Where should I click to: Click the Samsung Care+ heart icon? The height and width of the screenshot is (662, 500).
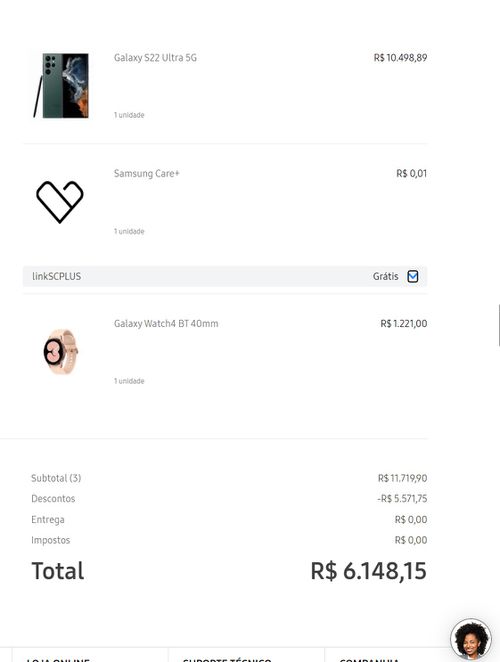click(x=60, y=202)
